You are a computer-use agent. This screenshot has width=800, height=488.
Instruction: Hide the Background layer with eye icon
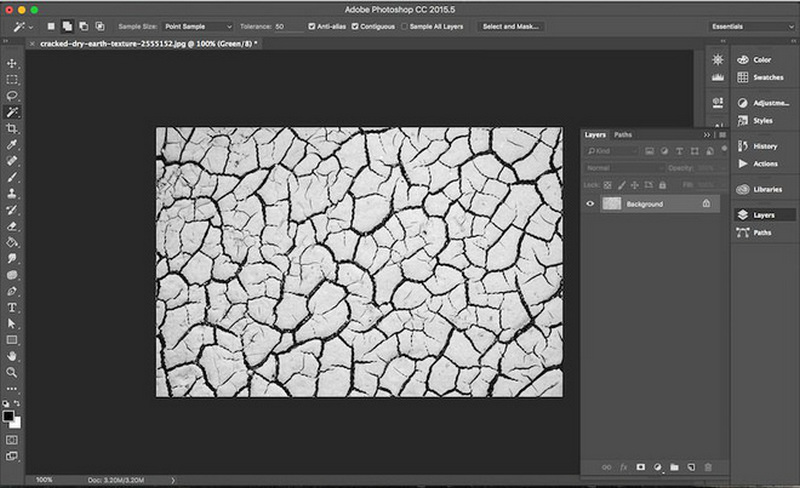point(590,203)
